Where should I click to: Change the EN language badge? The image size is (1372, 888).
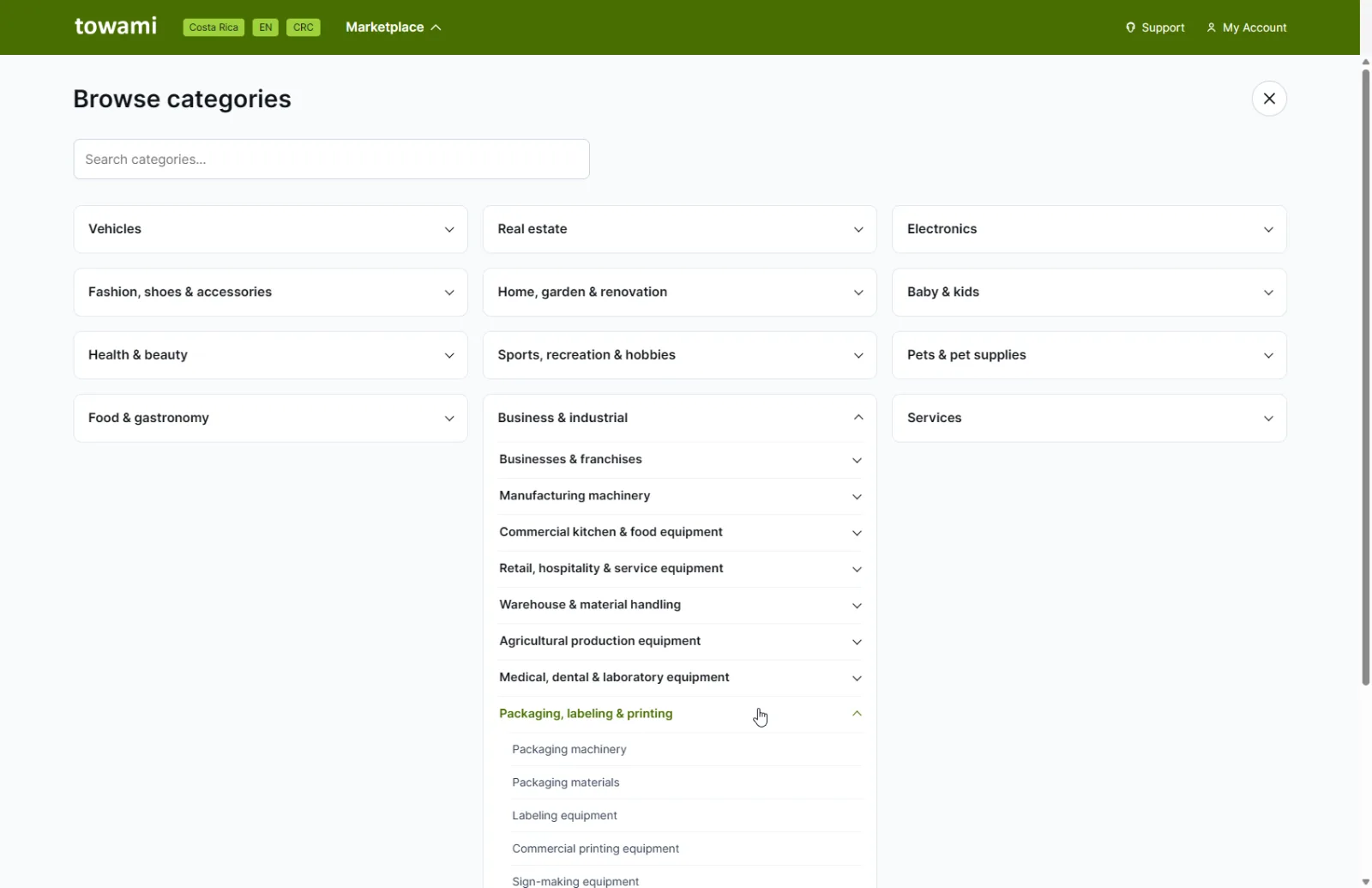coord(266,27)
